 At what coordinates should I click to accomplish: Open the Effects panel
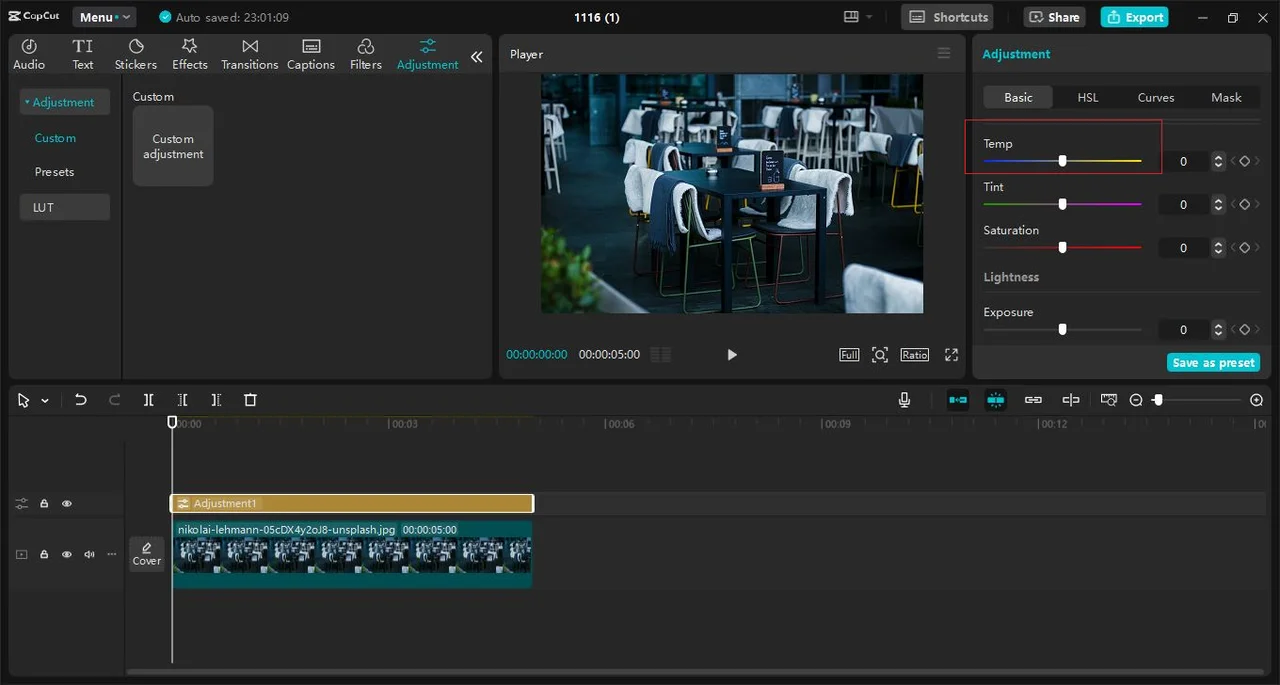click(189, 54)
